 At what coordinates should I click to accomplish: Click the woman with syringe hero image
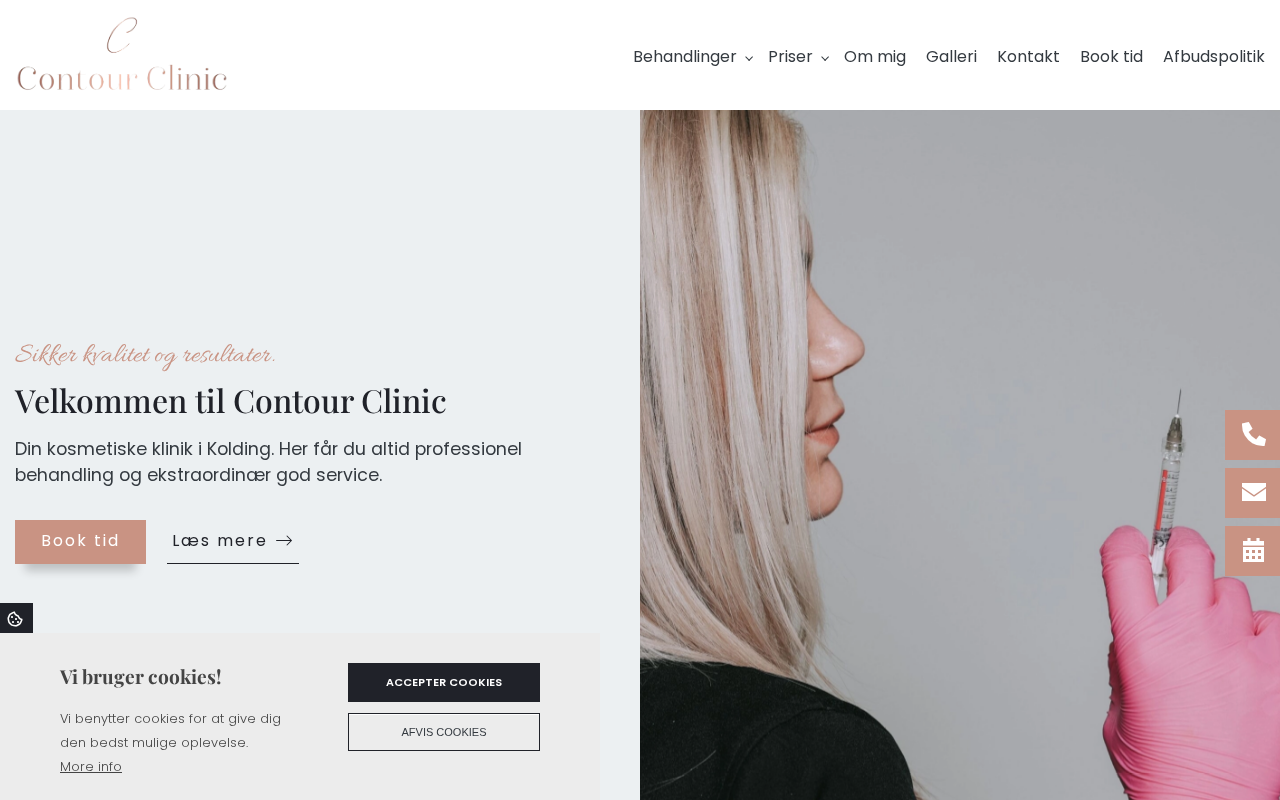[x=960, y=455]
